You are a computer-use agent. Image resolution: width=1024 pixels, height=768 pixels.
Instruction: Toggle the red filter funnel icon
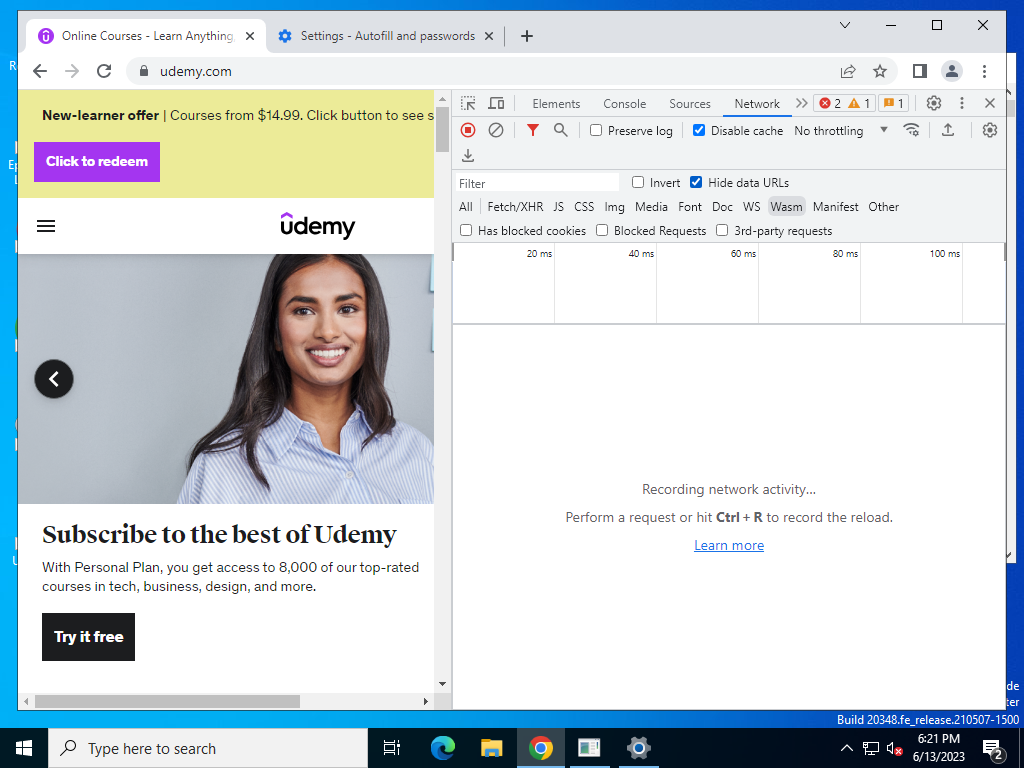pyautogui.click(x=533, y=130)
